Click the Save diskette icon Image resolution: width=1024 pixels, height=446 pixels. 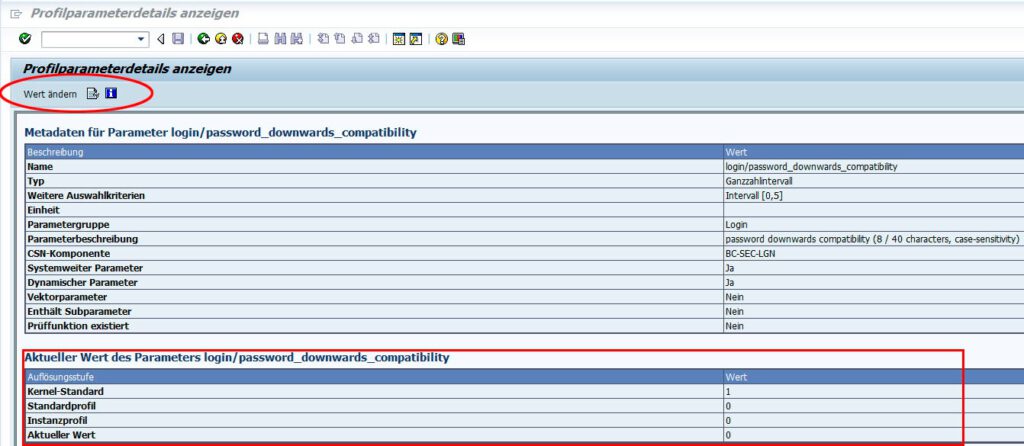click(x=178, y=39)
